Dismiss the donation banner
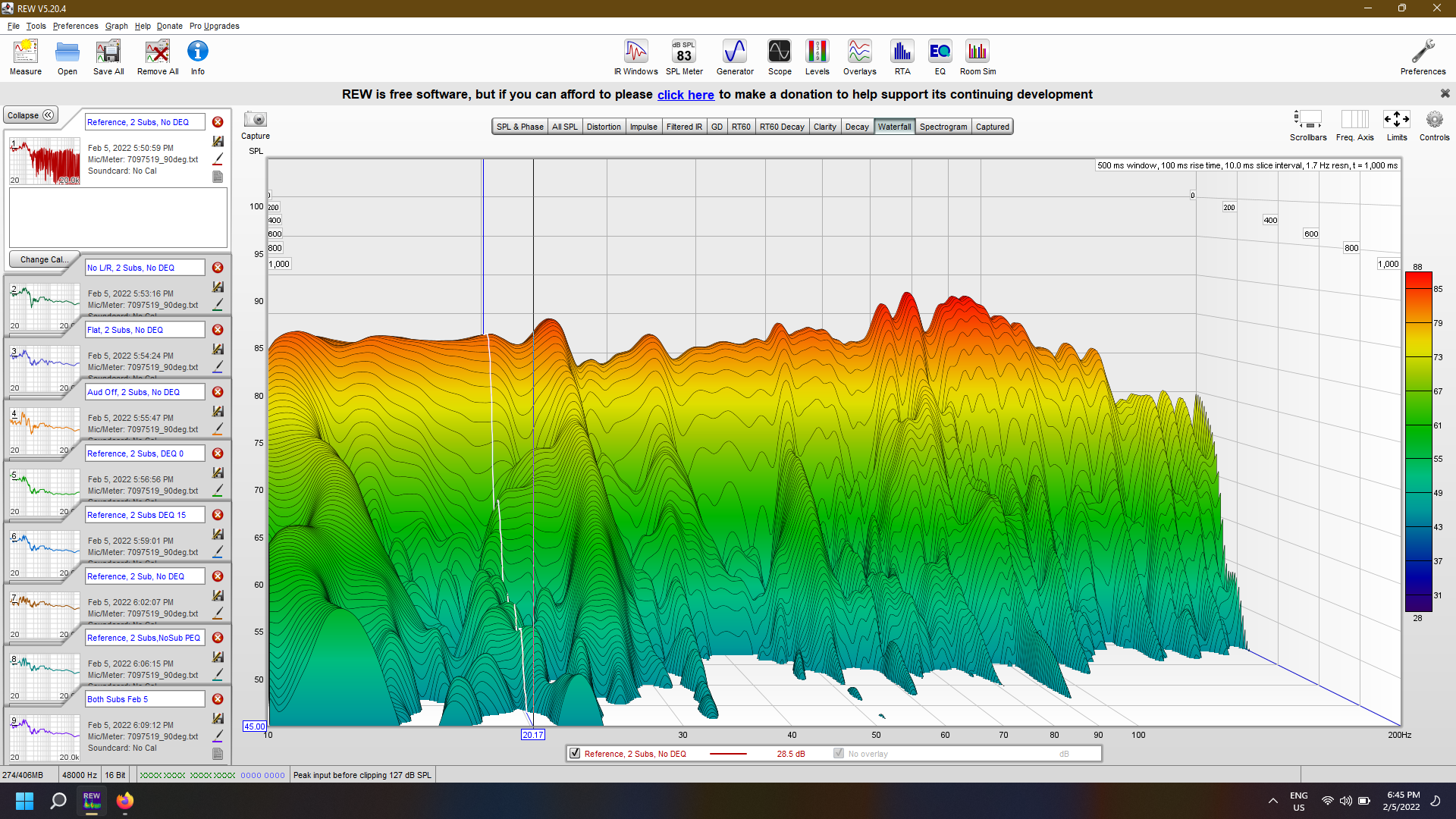Image resolution: width=1456 pixels, height=819 pixels. click(1445, 93)
